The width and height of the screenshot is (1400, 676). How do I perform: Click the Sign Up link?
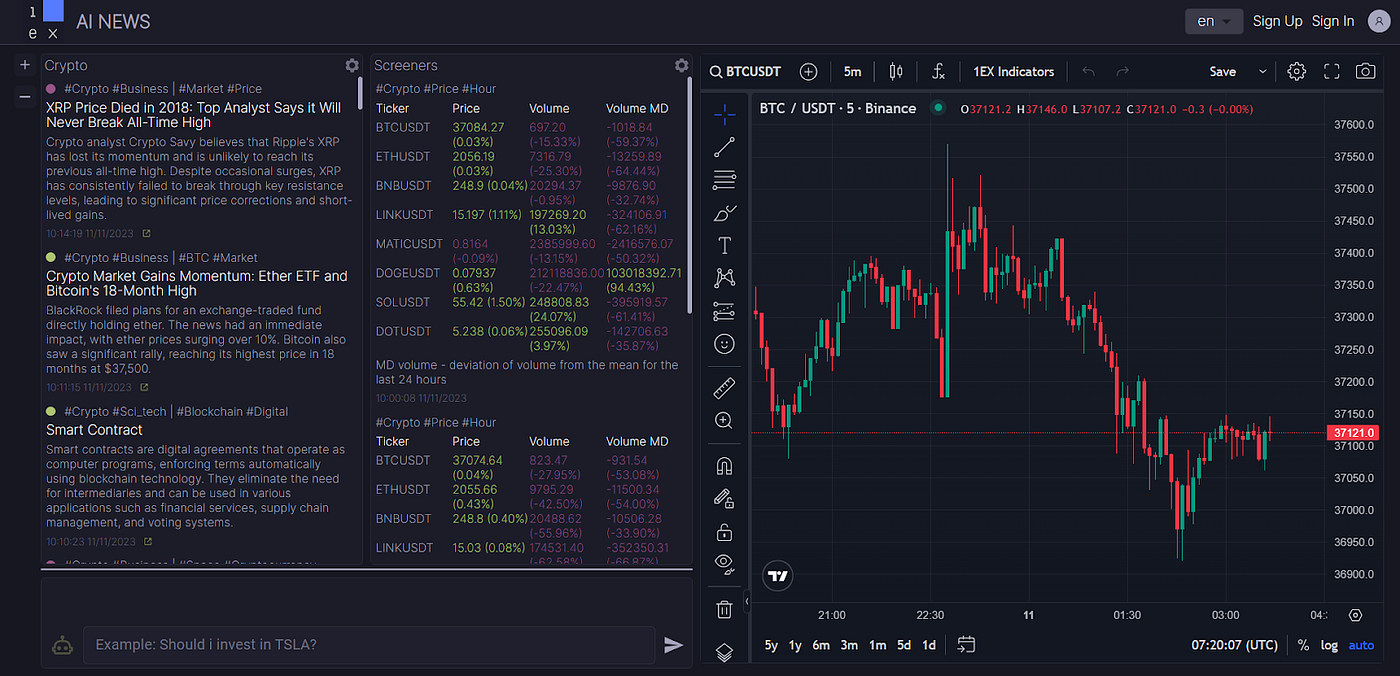[x=1277, y=20]
